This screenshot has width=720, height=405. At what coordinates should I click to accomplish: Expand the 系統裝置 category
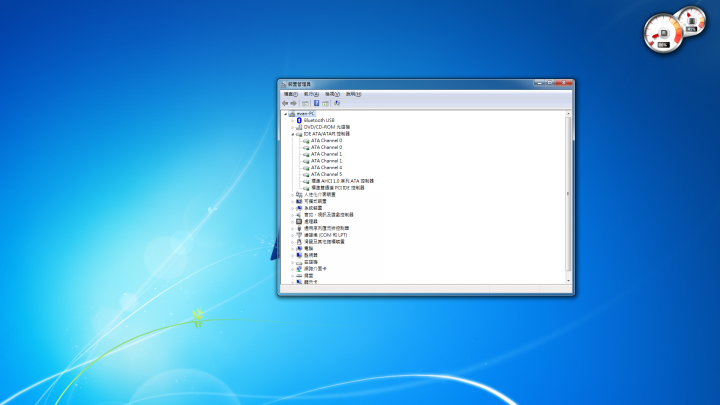click(x=292, y=208)
